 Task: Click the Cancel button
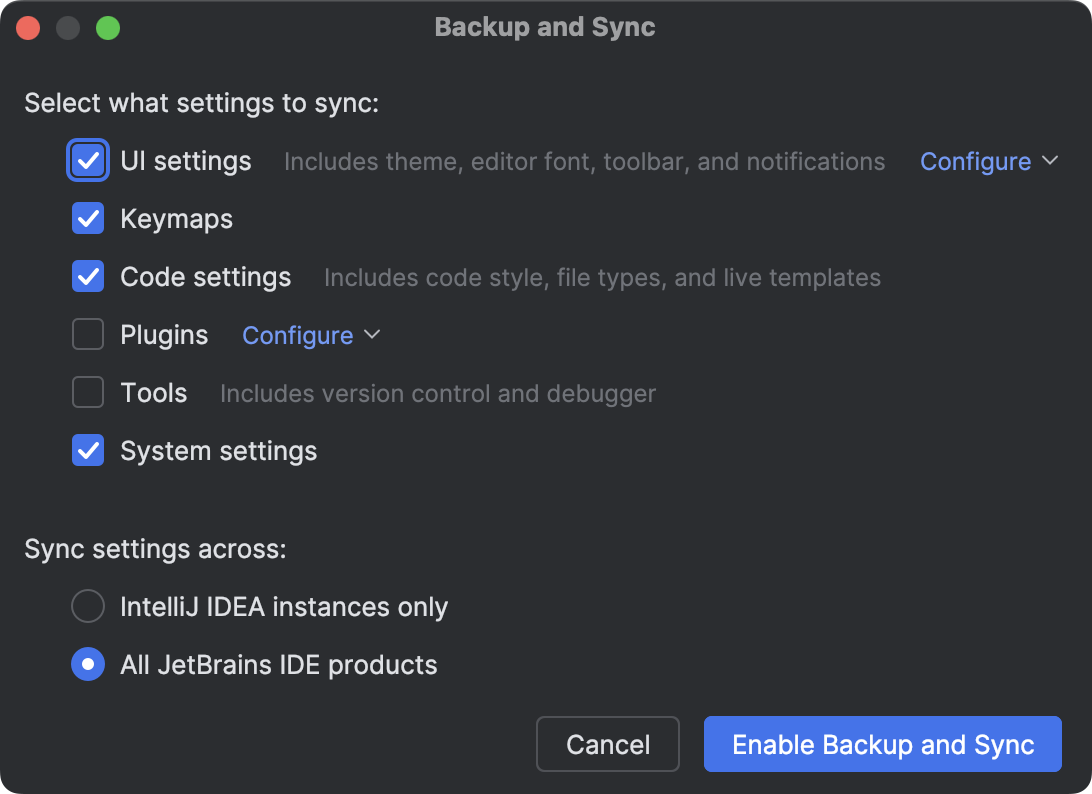pos(607,744)
